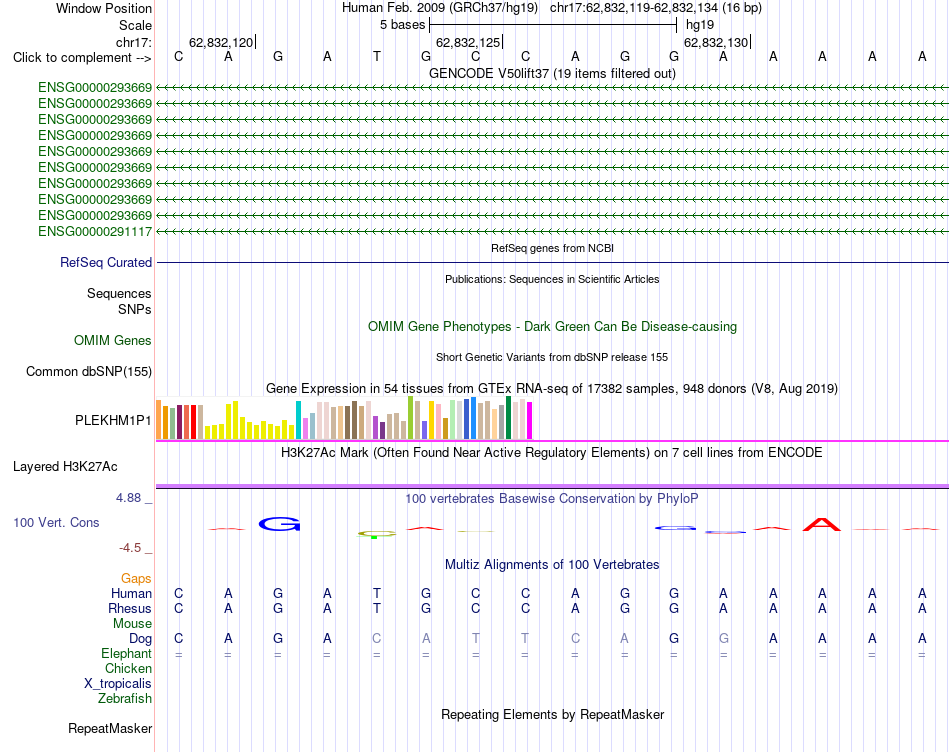Screen dimensions: 950x752
Task: Click the Common dbSNP(155) label
Action: pos(88,371)
